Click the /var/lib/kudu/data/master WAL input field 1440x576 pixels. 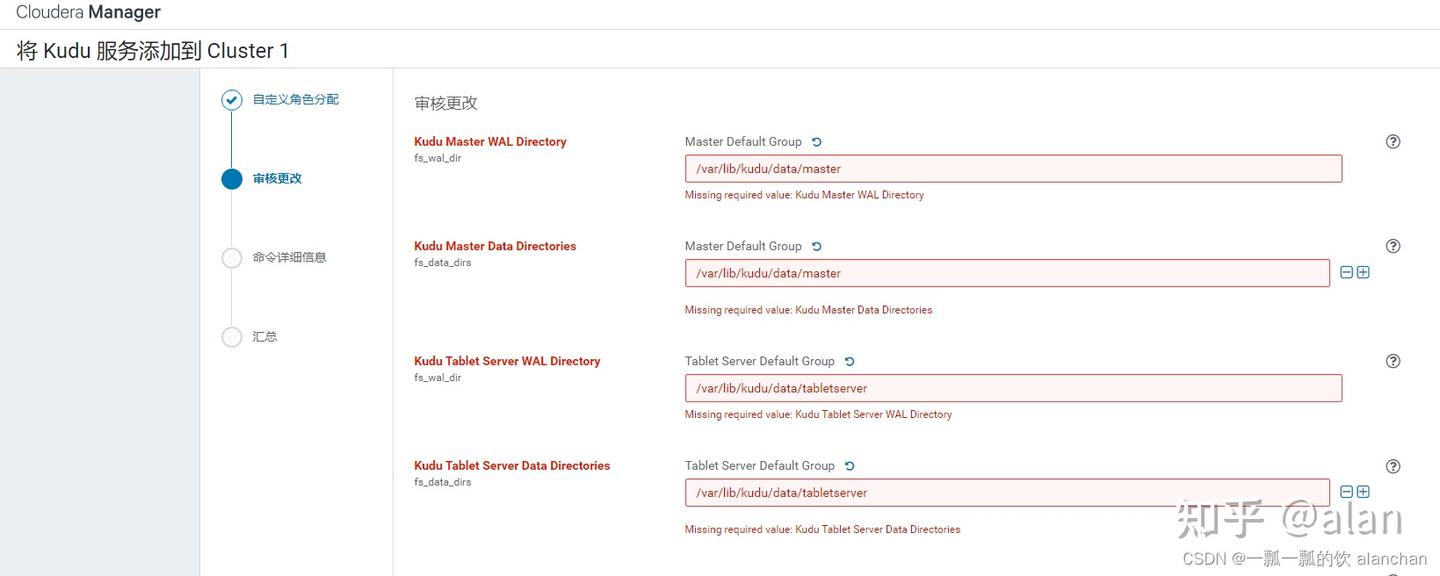coord(1012,168)
